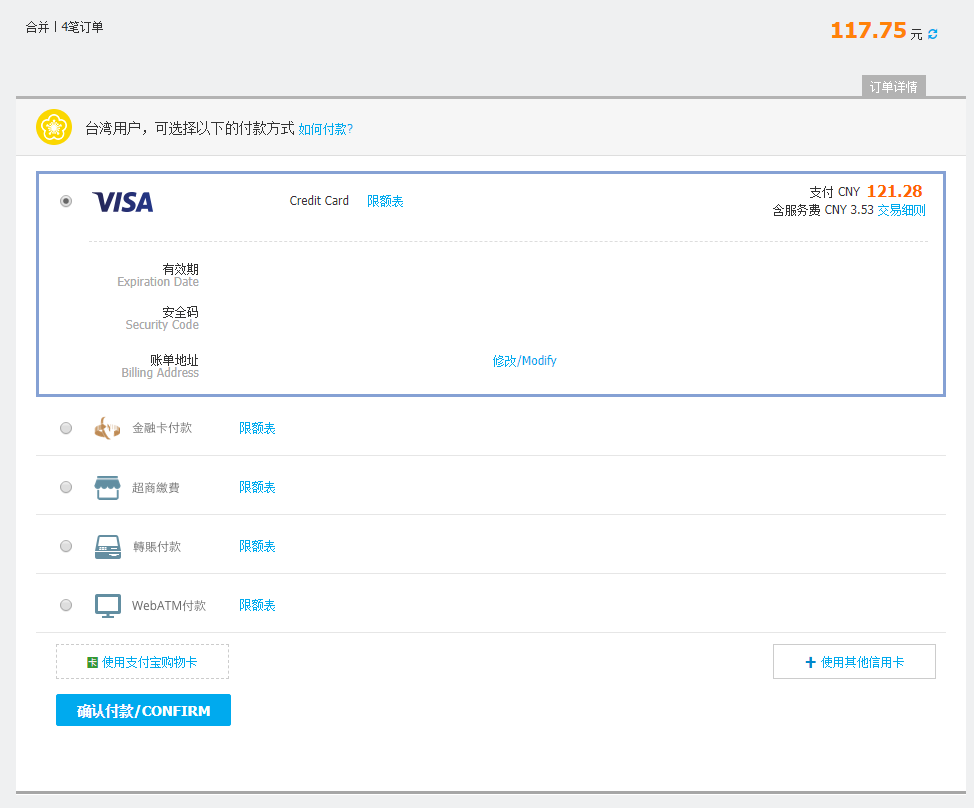Select the WebATM付款 radio button
The height and width of the screenshot is (808, 974).
(66, 605)
